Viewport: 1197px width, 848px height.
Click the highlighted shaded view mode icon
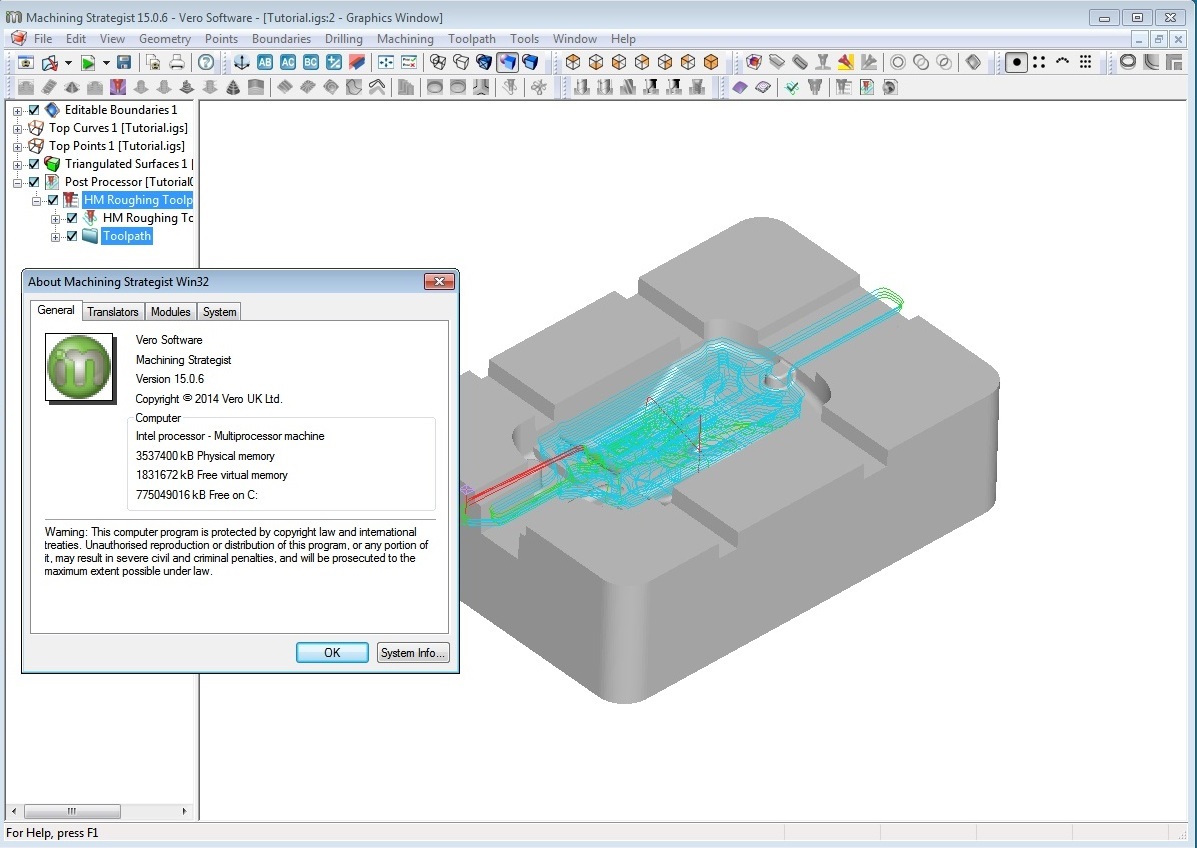pos(507,63)
